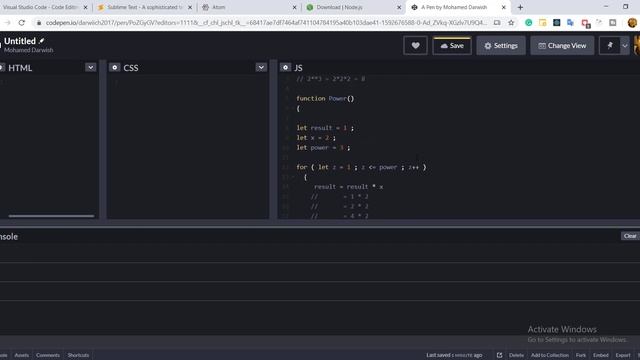Click the green Grammarly extension icon
The height and width of the screenshot is (360, 640).
529,23
